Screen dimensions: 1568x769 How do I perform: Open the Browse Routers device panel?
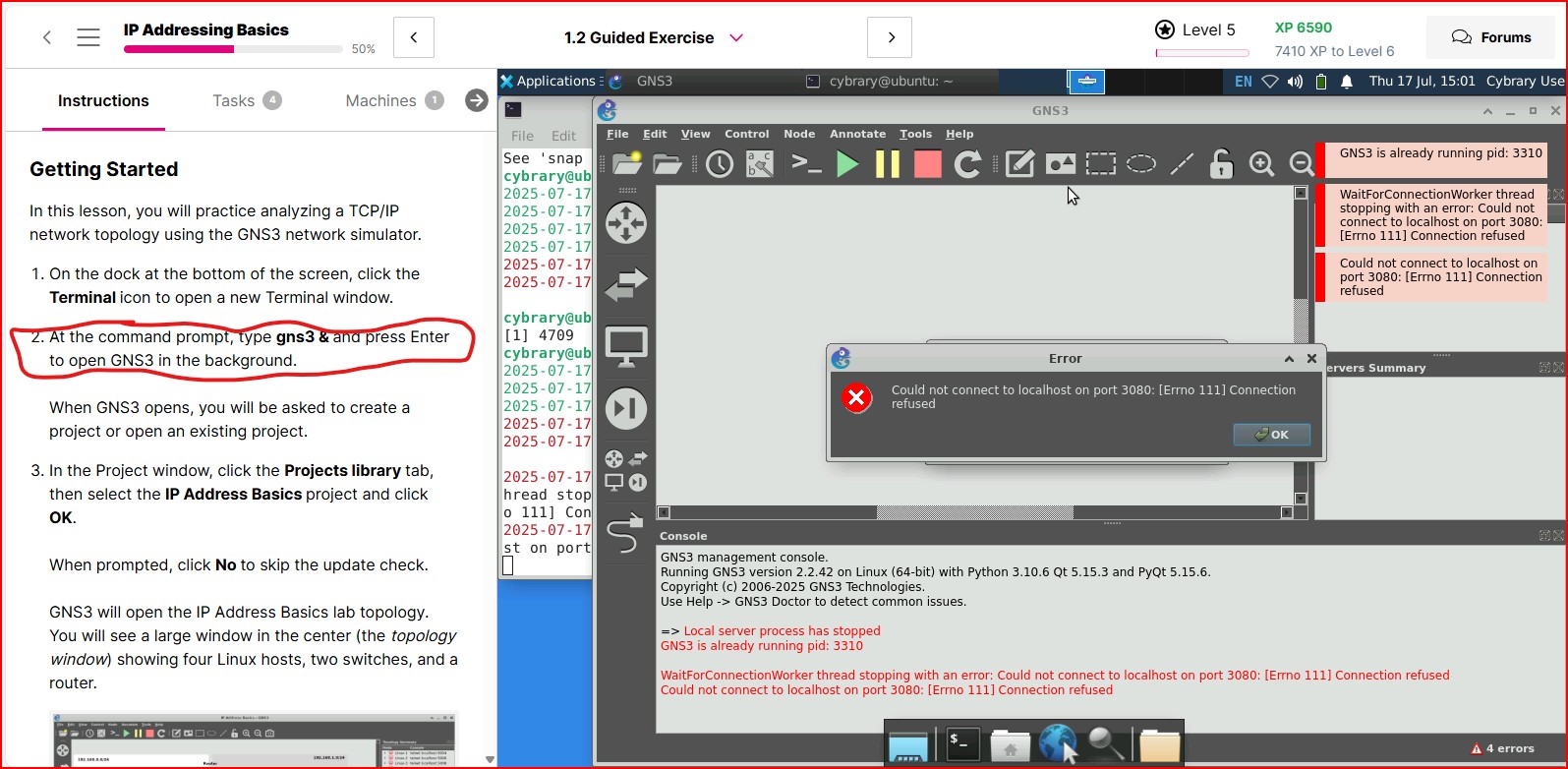625,223
